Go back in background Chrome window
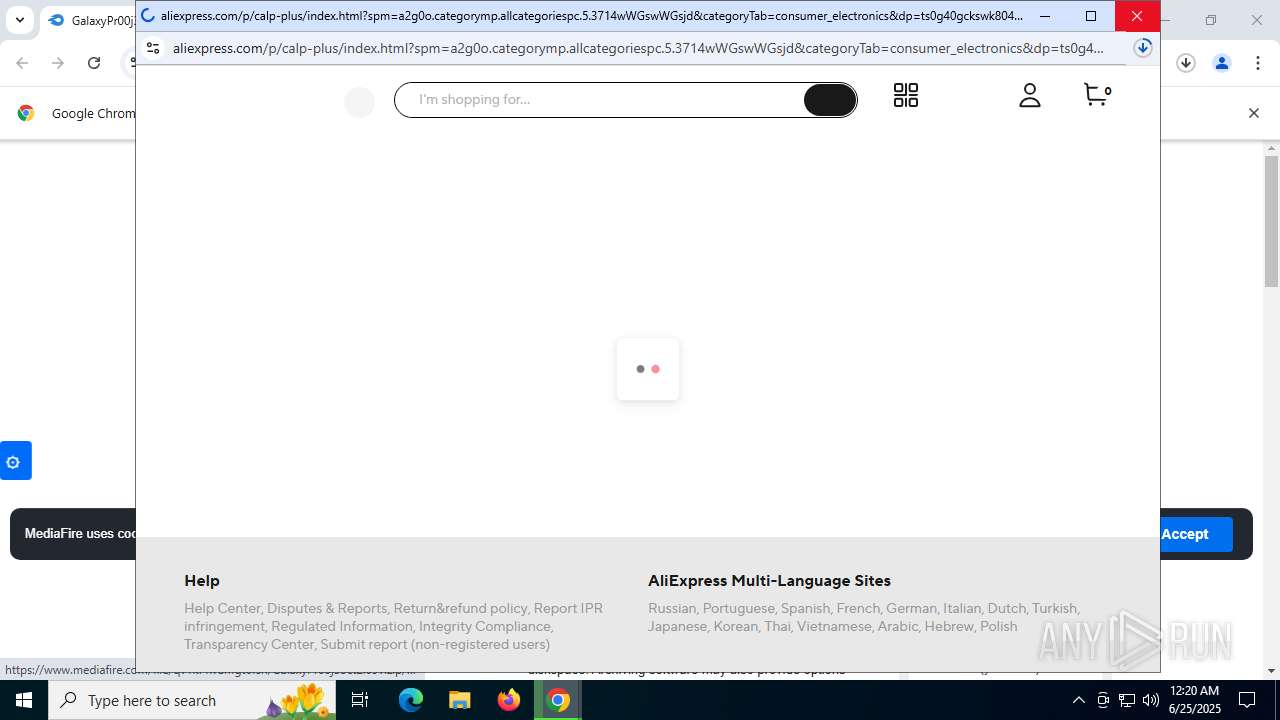The image size is (1280, 720). [x=22, y=63]
